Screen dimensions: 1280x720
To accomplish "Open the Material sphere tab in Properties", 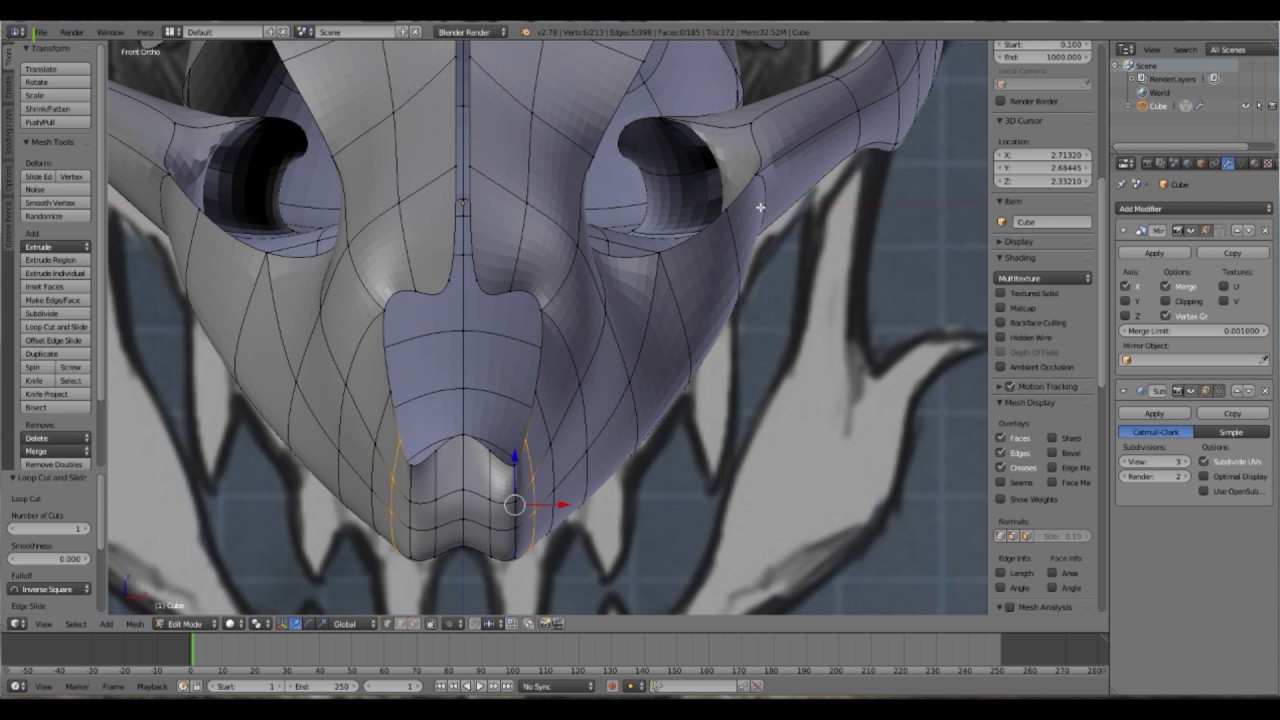I will 1254,163.
